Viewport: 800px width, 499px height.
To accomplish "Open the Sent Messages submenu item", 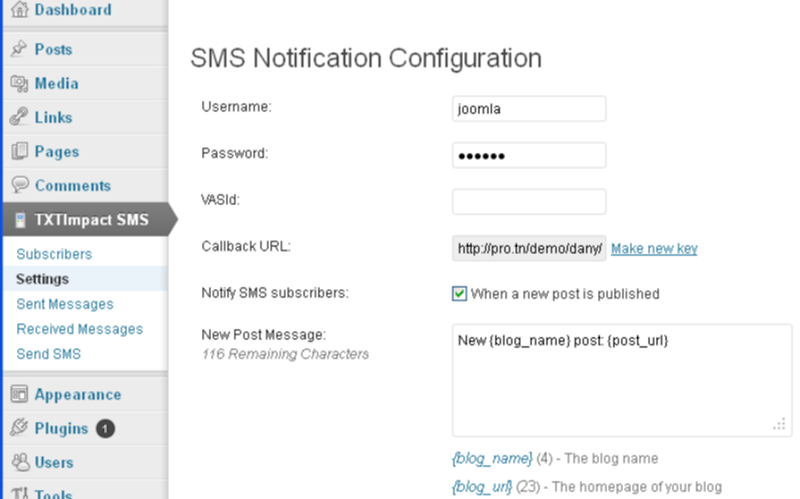I will 65,304.
